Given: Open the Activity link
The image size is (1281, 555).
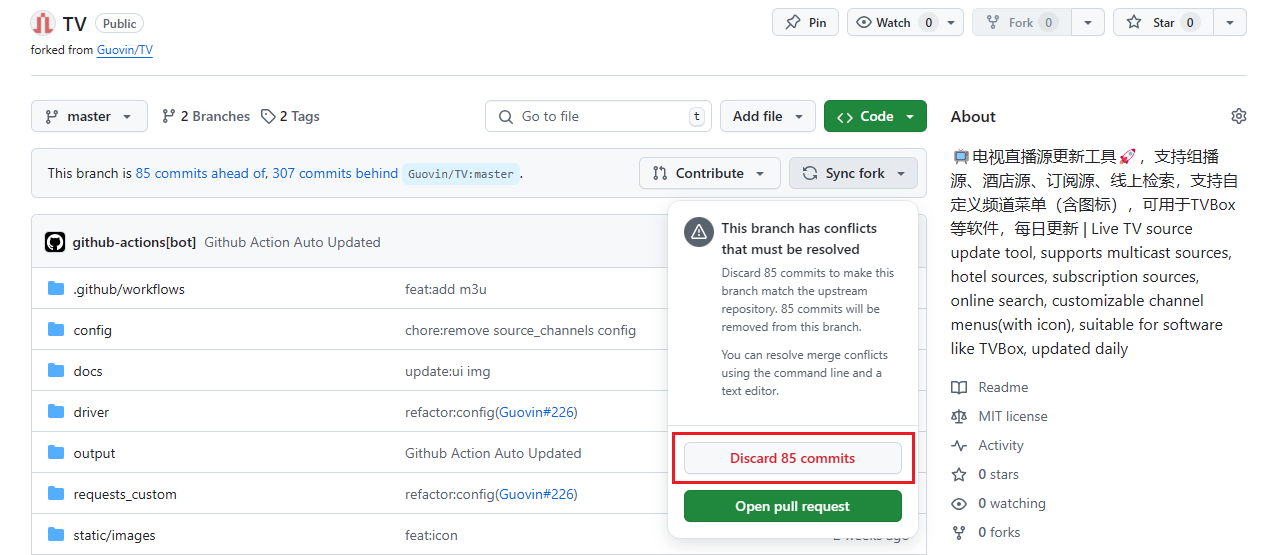Looking at the screenshot, I should point(1001,445).
